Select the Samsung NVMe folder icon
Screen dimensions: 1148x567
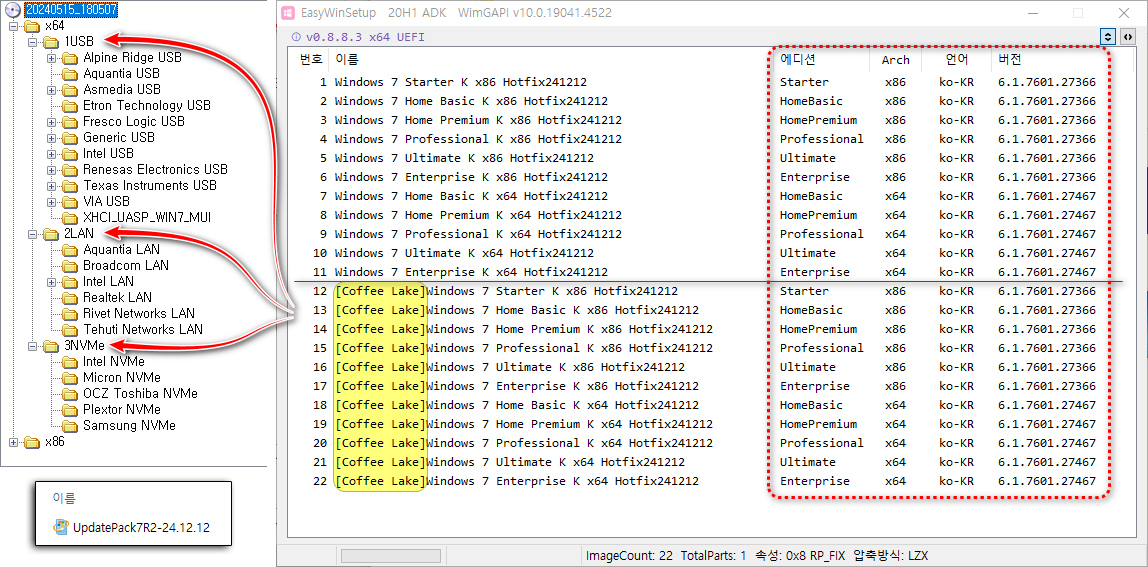coord(70,426)
